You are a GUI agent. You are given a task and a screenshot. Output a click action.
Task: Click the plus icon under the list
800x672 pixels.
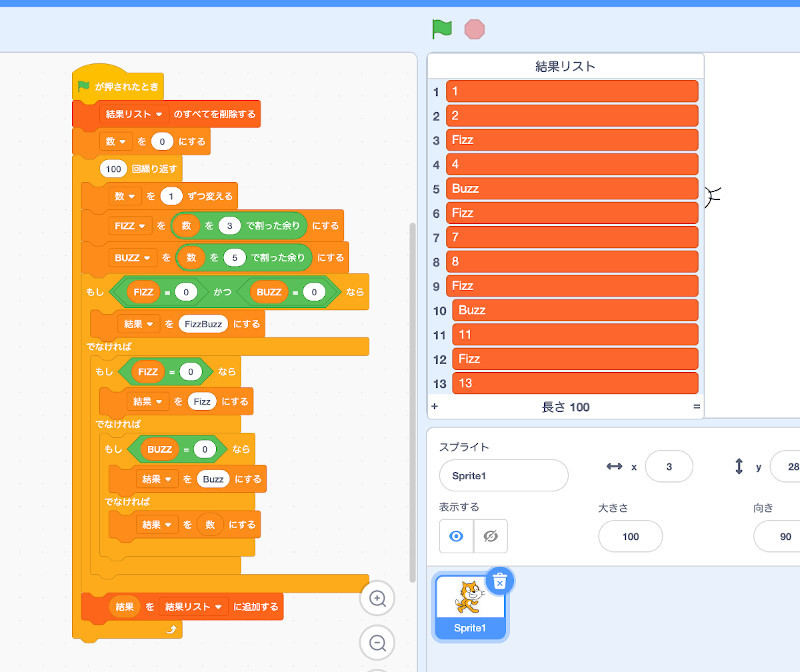[434, 408]
